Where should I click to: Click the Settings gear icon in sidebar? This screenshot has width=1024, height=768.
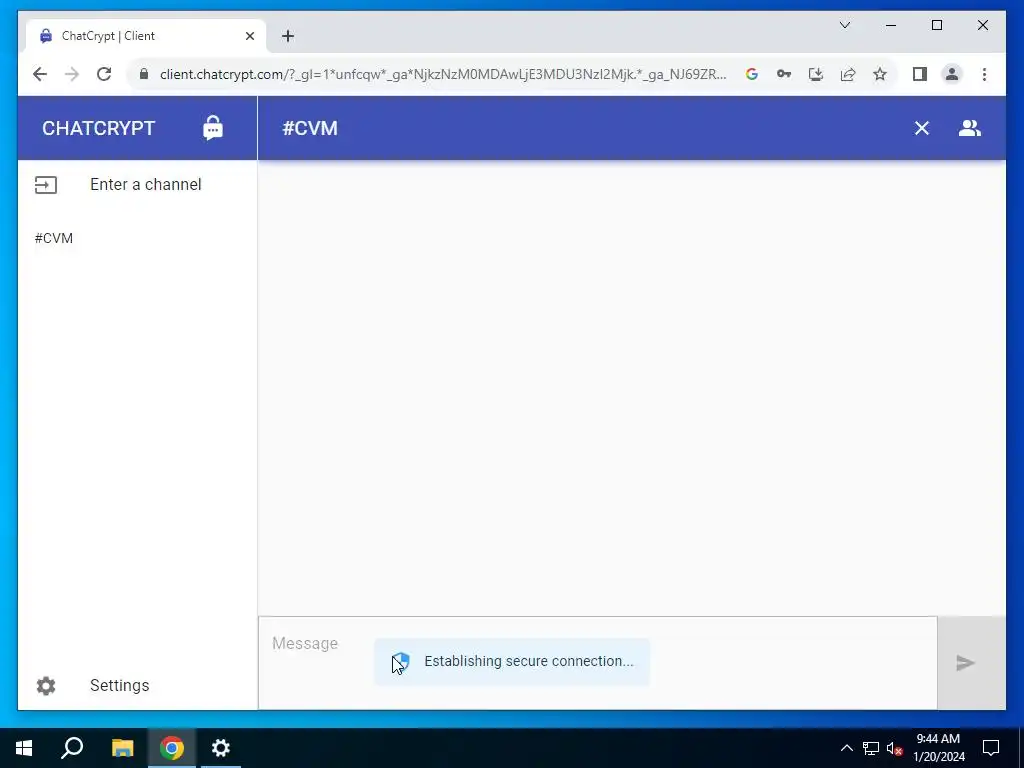(46, 686)
